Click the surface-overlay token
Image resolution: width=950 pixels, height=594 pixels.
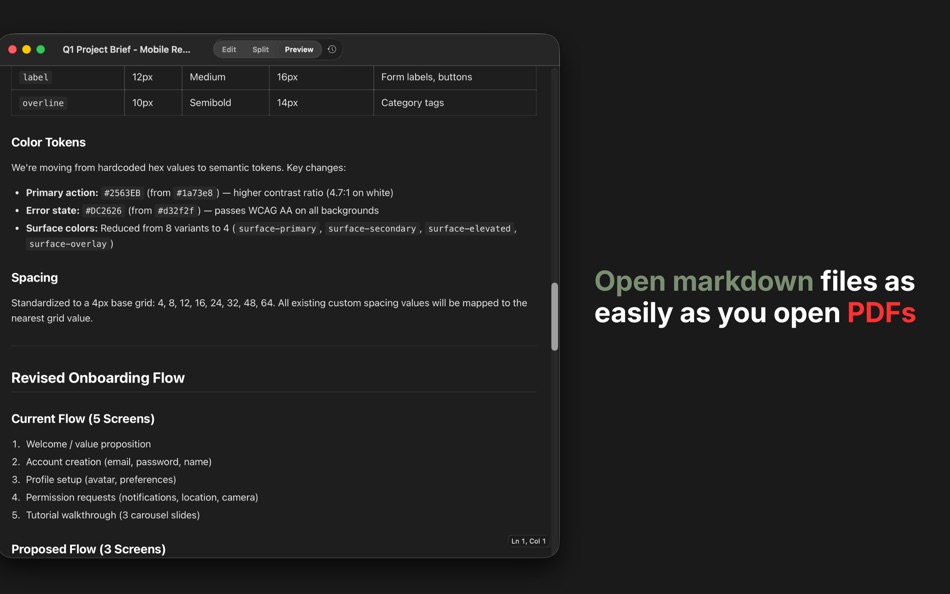[x=68, y=244]
